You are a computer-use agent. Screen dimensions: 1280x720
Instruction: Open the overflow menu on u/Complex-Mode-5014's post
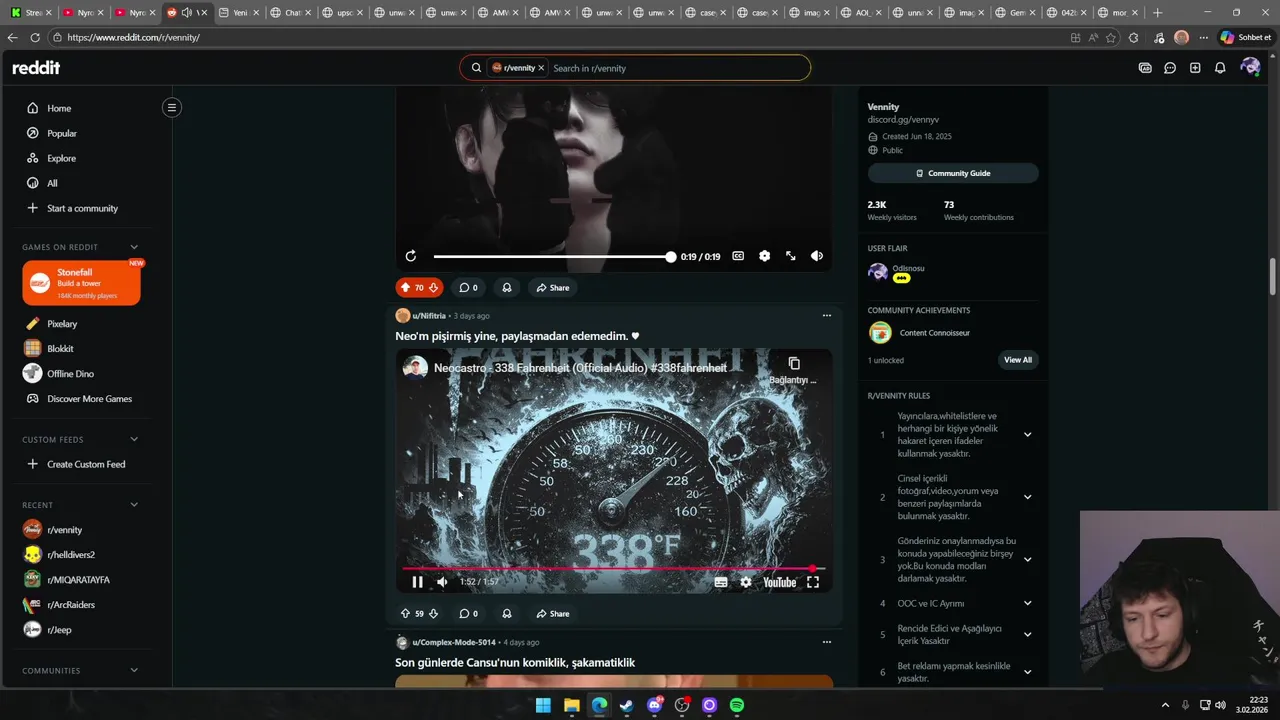pyautogui.click(x=827, y=642)
